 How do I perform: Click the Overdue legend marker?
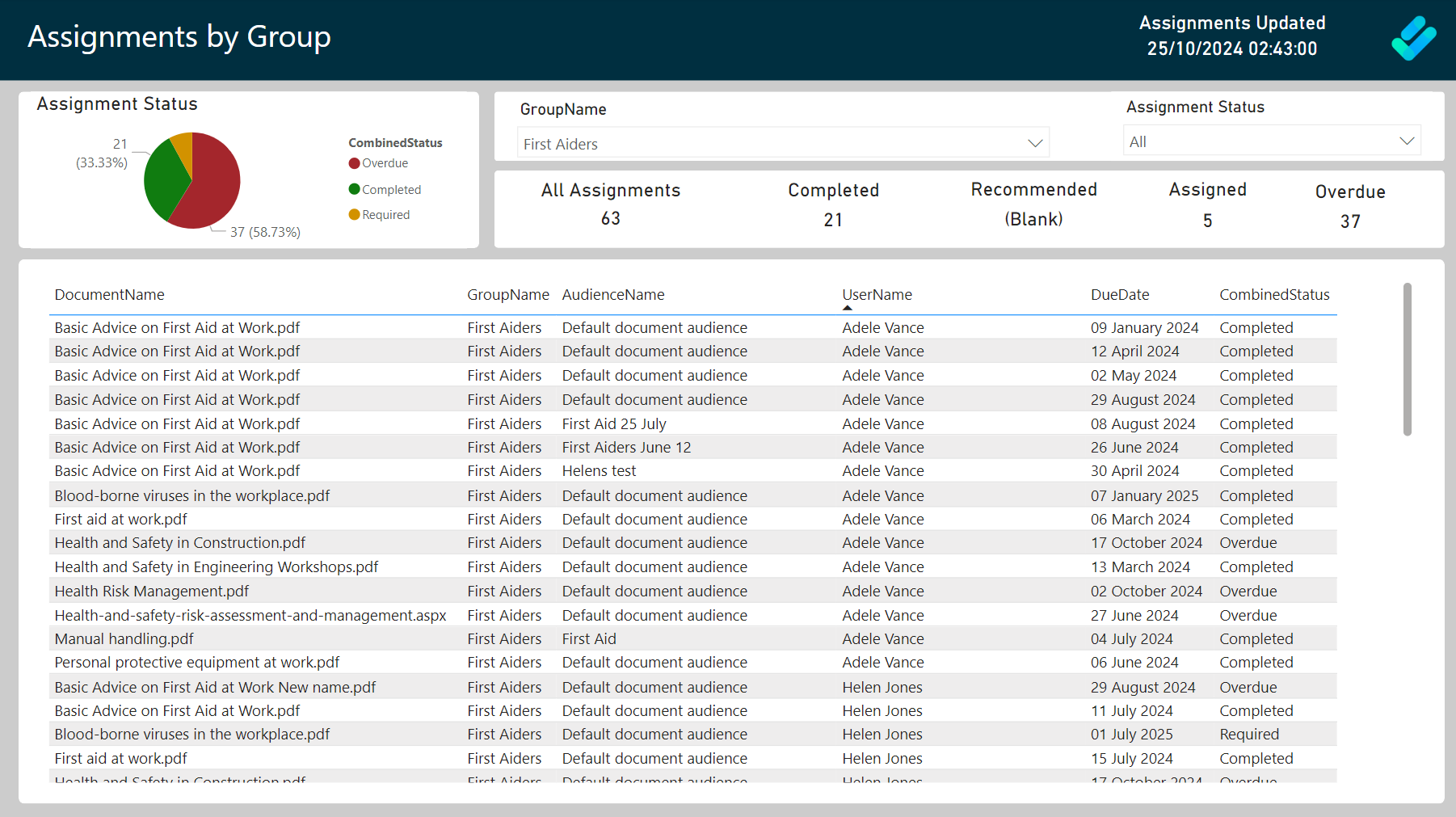[354, 163]
